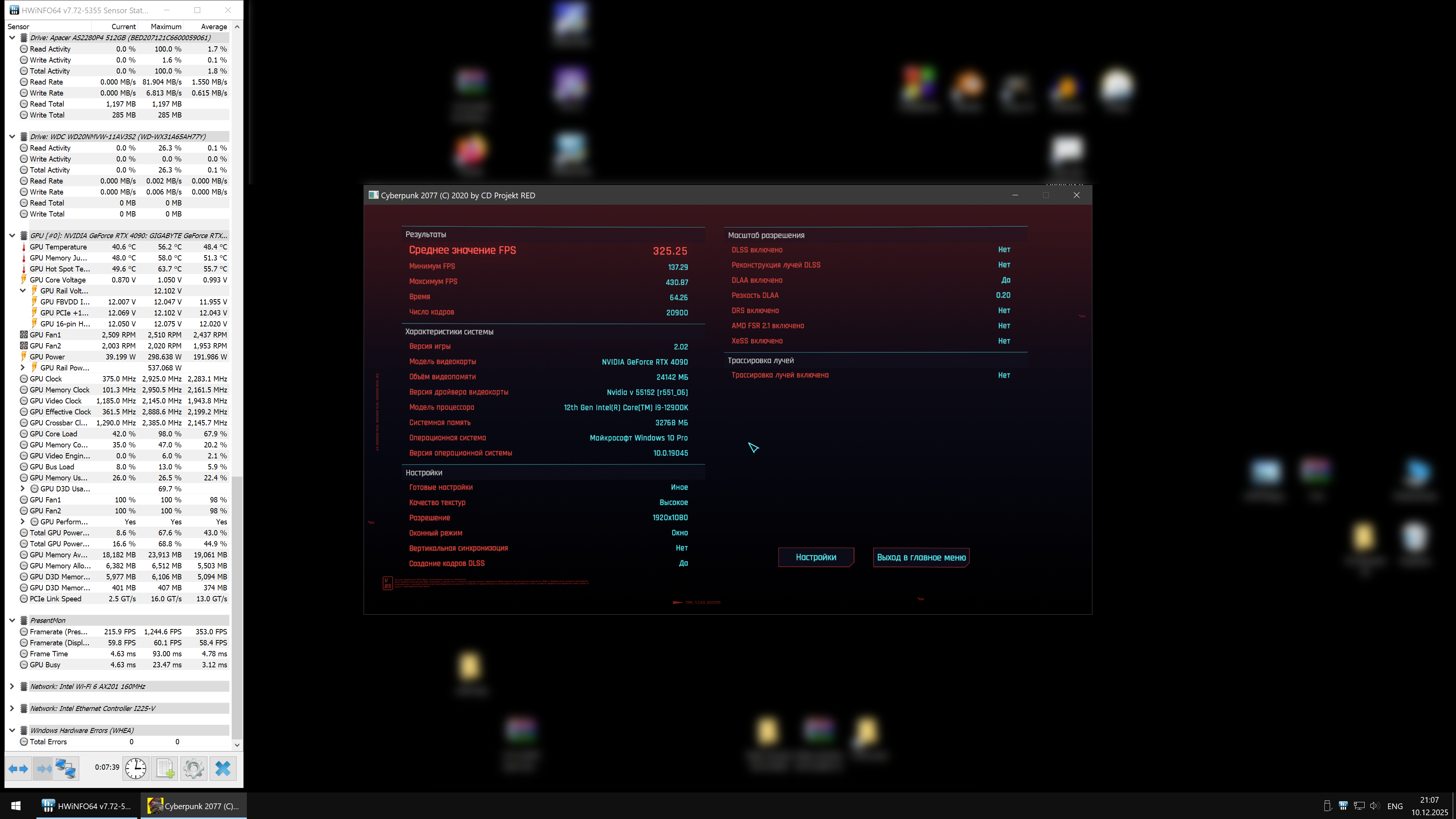1456x819 pixels.
Task: Click the expand/shrink arrows icon in HWiNFO toolbar
Action: 18,769
